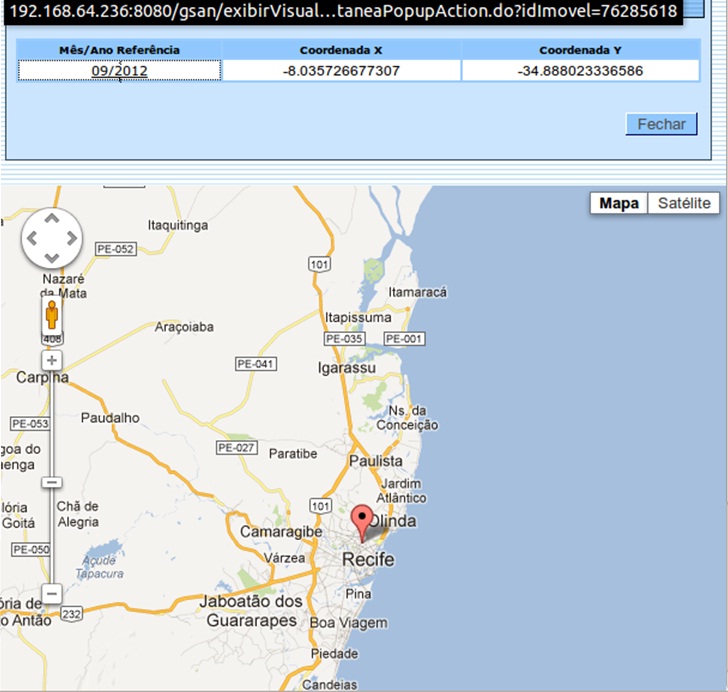Click the Recife label on map

[368, 559]
